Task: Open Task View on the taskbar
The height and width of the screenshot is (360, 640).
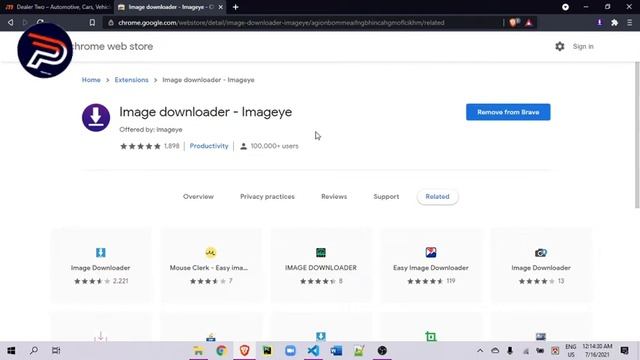Action: coord(56,351)
